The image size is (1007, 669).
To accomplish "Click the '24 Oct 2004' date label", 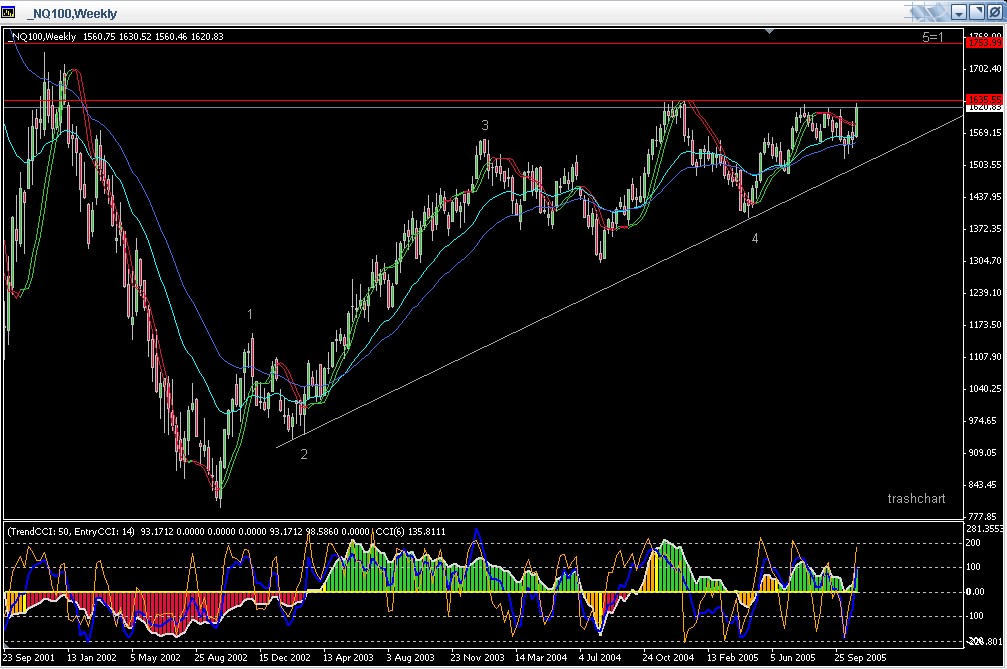I will pos(668,657).
